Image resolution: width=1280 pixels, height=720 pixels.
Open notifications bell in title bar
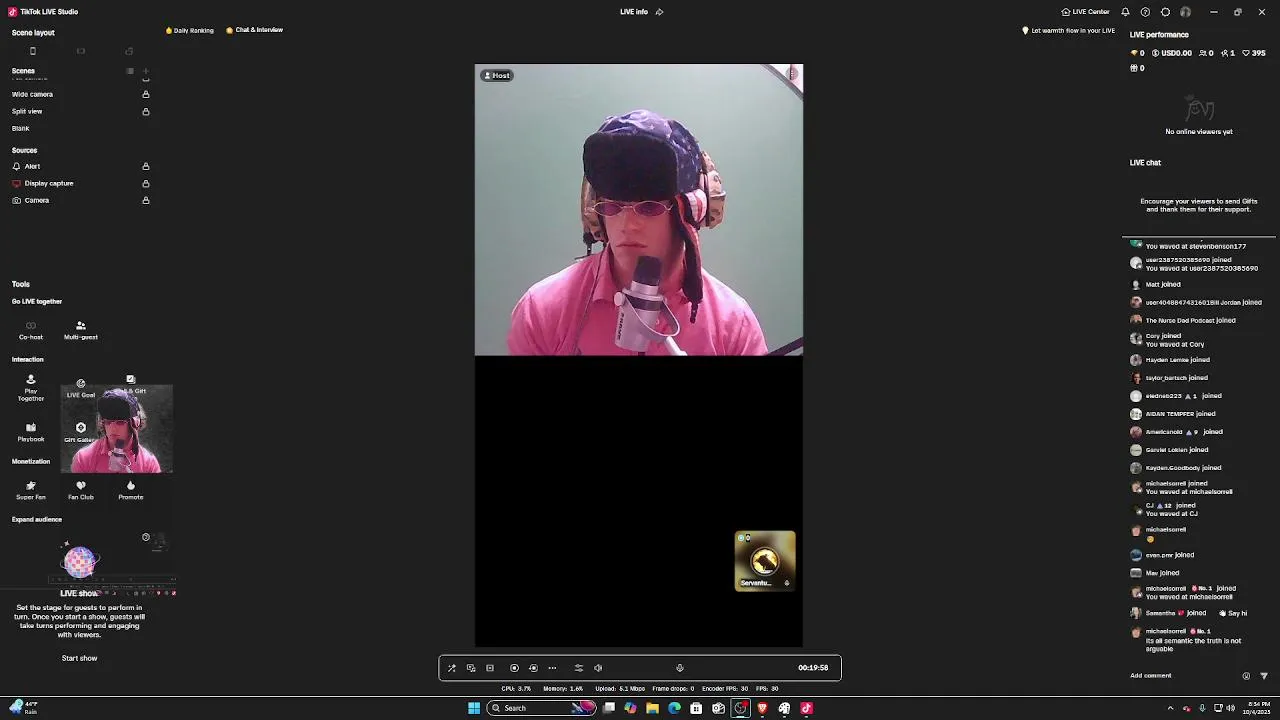pos(1125,12)
